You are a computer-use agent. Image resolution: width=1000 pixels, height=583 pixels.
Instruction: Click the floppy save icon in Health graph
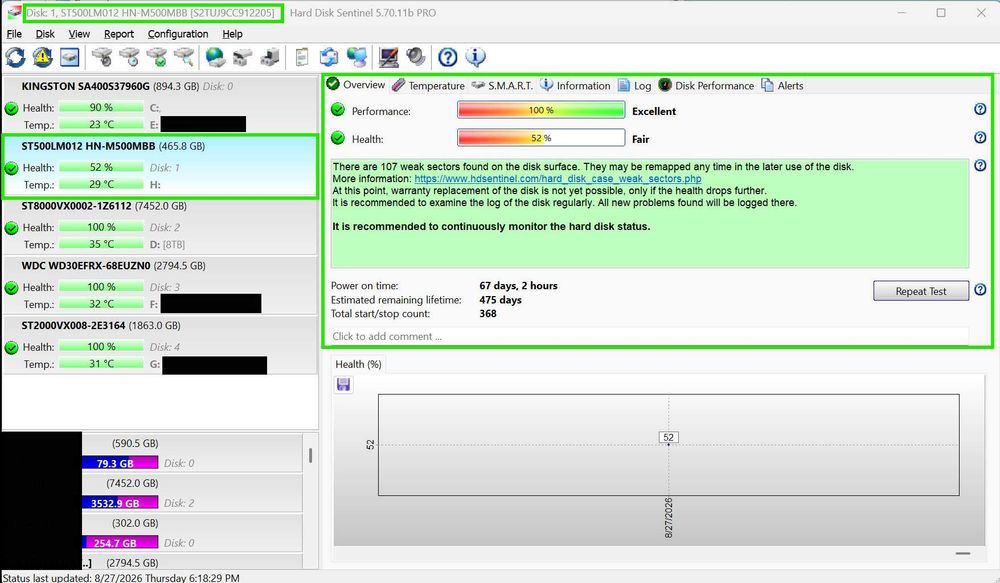coord(343,384)
